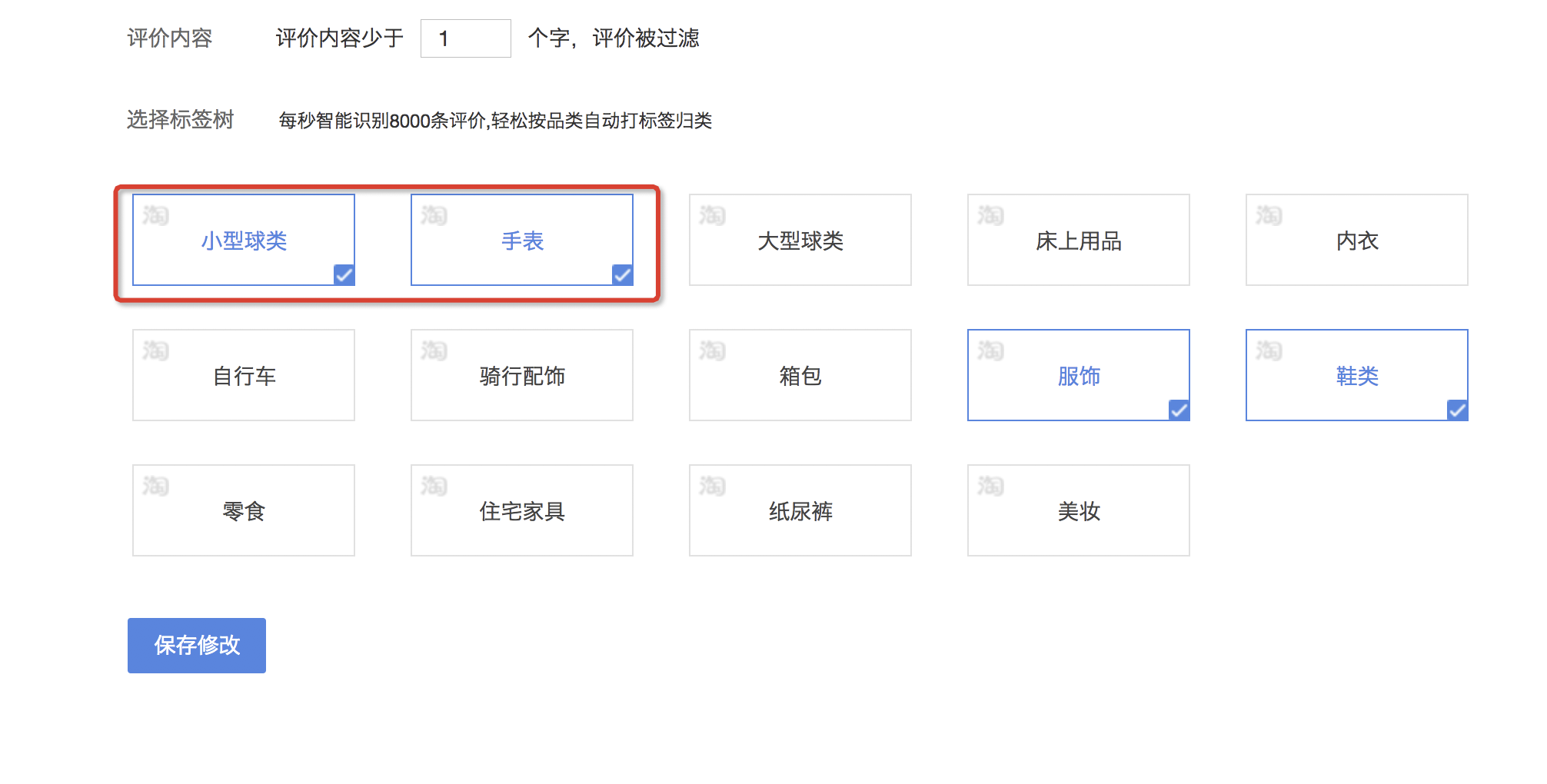The width and height of the screenshot is (1547, 784).
Task: Uncheck the 服饰 tag category
Action: click(x=1078, y=376)
